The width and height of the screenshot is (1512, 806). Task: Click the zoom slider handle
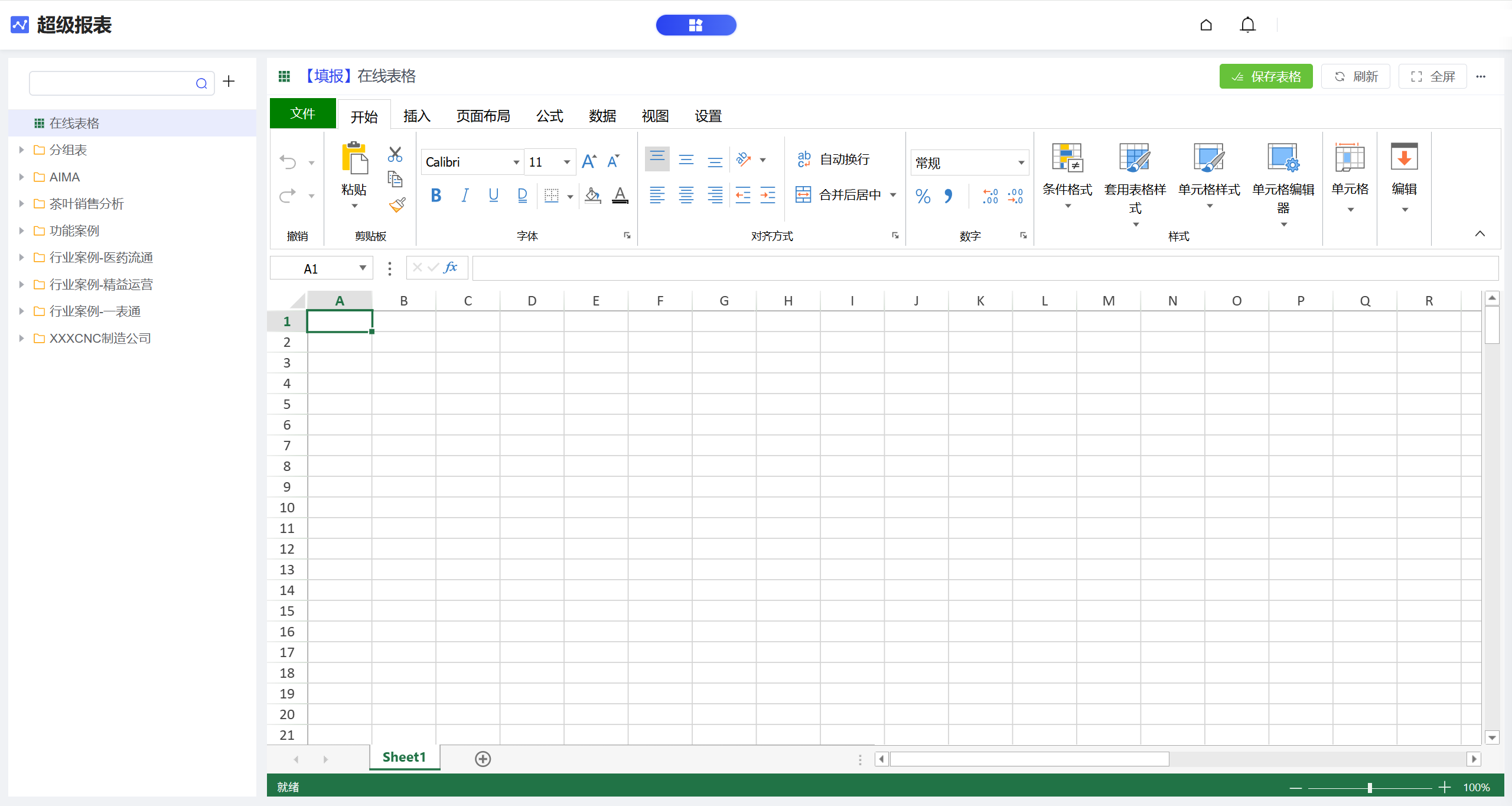point(1370,788)
